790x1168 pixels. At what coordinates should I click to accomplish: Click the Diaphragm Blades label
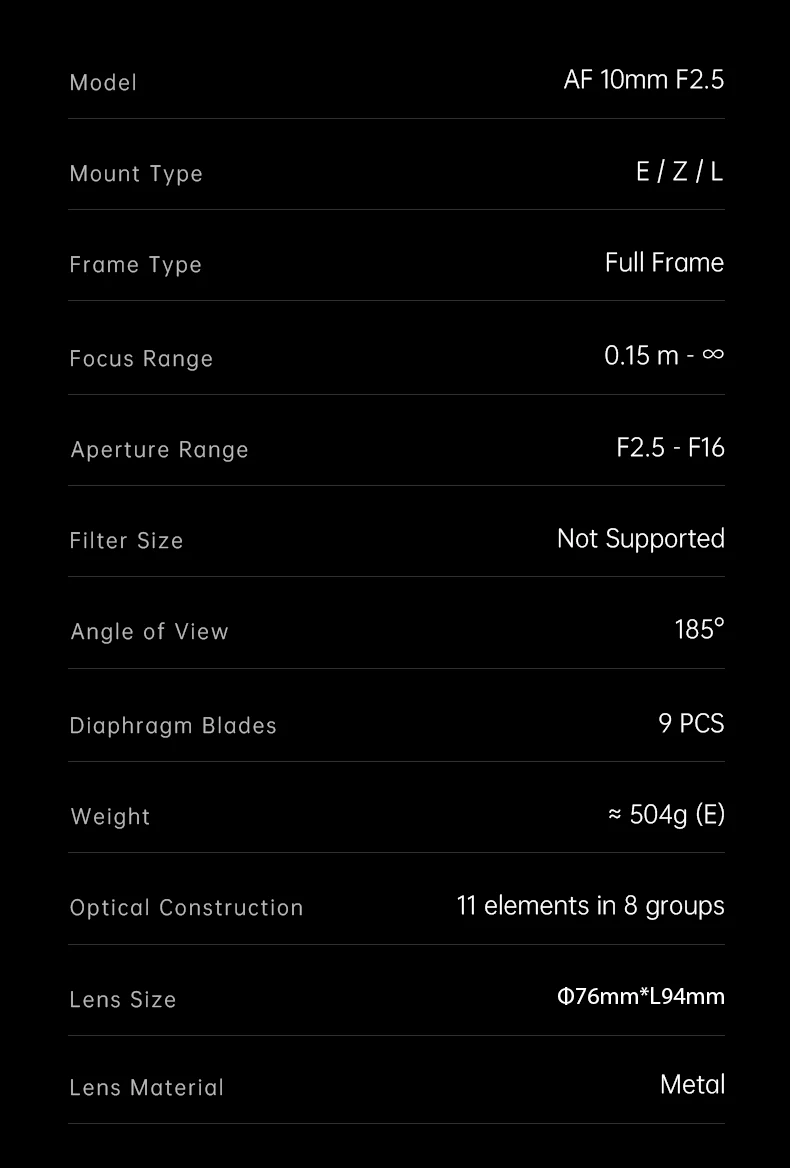(173, 726)
